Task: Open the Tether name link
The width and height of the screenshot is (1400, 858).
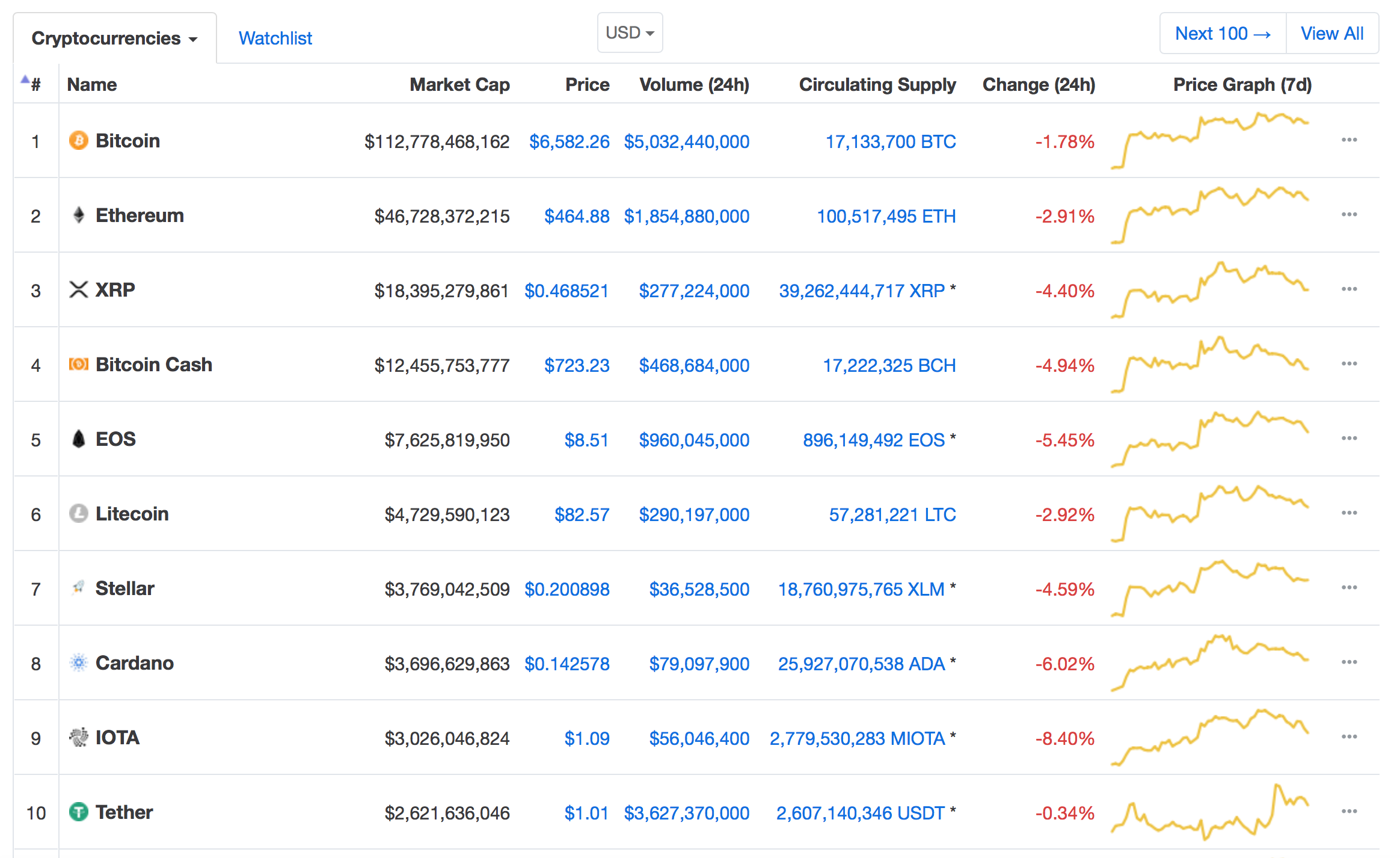Action: point(124,812)
